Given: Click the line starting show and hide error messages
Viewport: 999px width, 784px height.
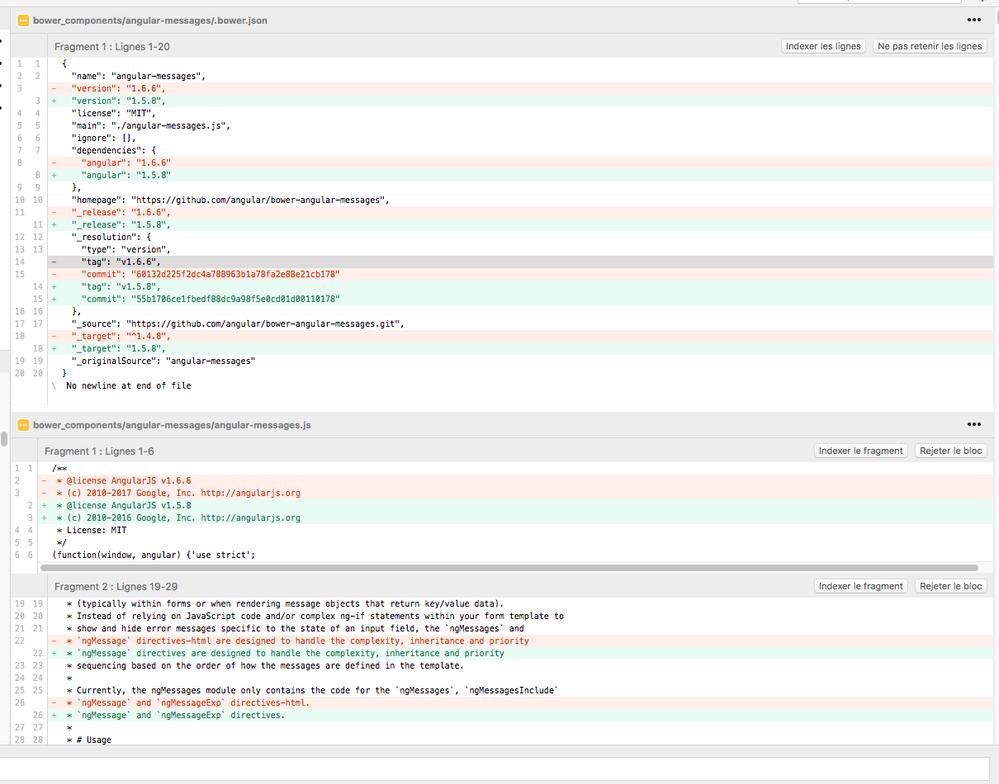Looking at the screenshot, I should 520,629.
